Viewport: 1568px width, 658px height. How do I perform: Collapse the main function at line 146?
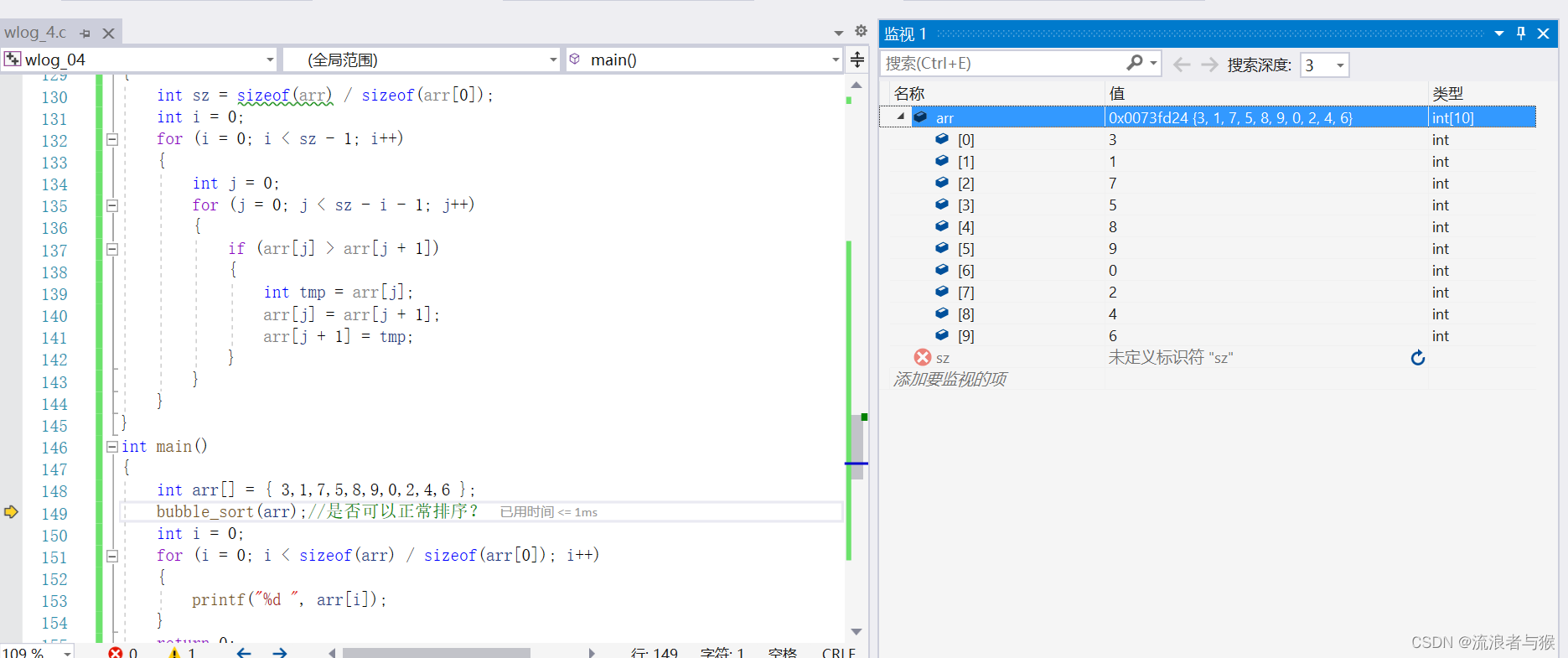(x=112, y=447)
